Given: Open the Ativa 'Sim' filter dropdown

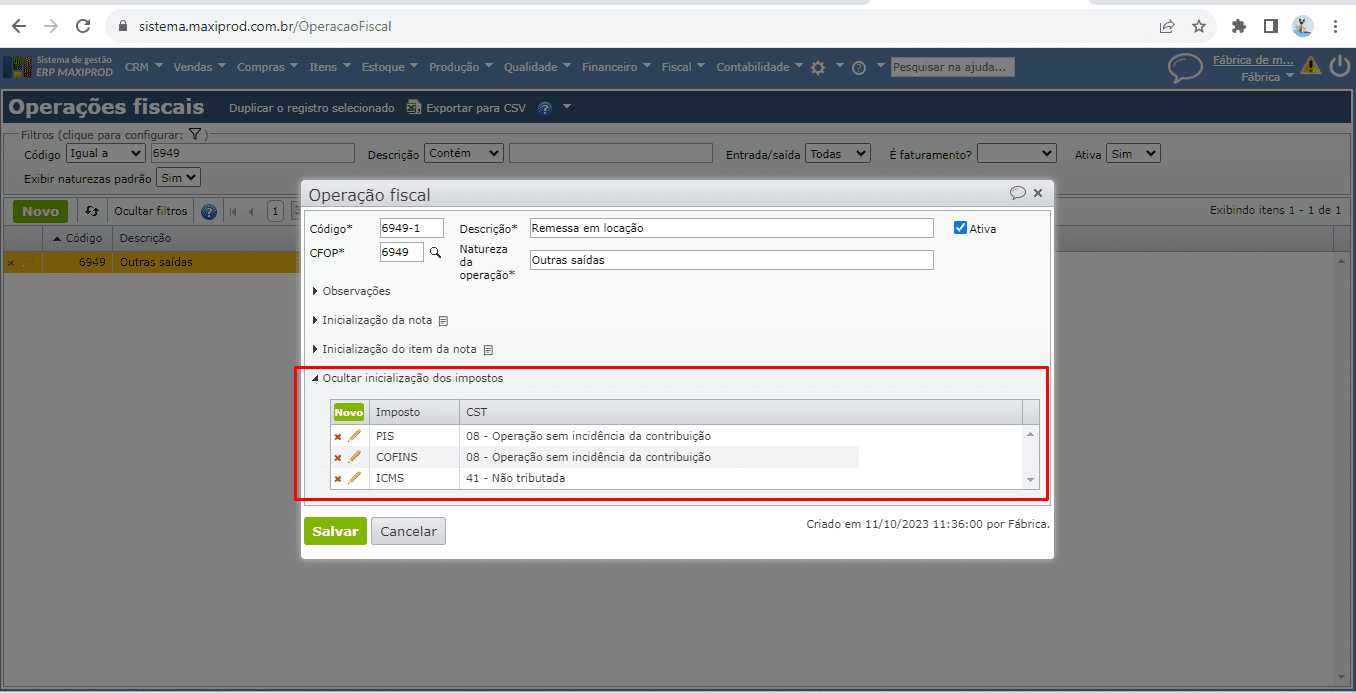Looking at the screenshot, I should [x=1133, y=153].
